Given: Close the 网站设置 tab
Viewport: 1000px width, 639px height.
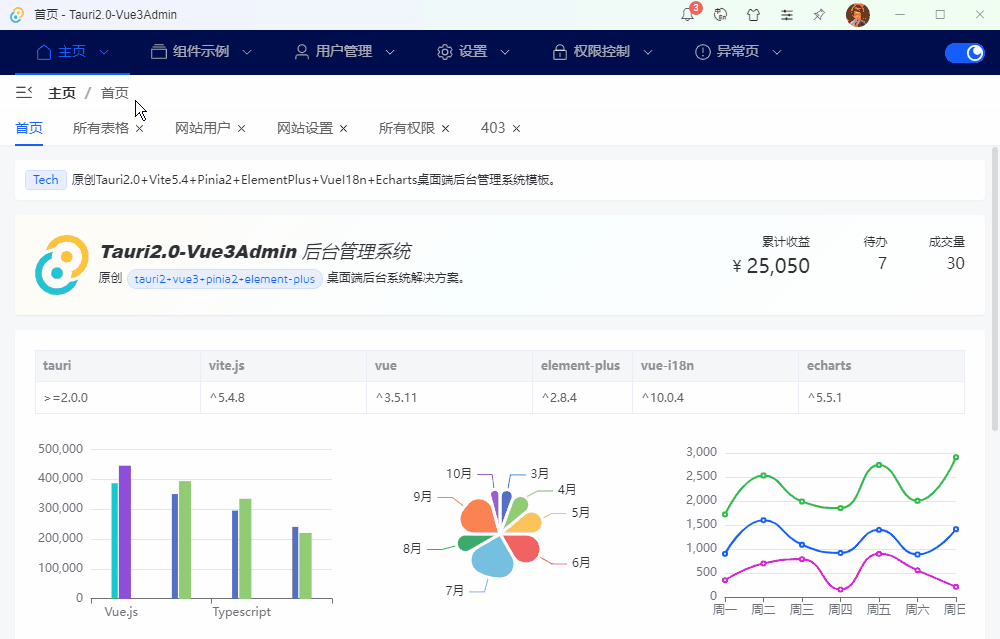Looking at the screenshot, I should point(344,129).
